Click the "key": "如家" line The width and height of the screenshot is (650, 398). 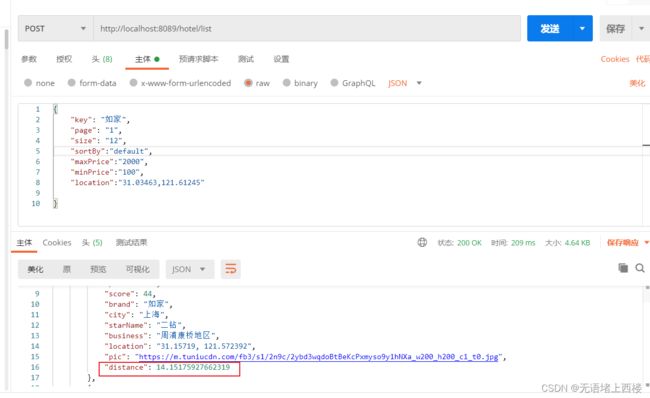(x=100, y=119)
